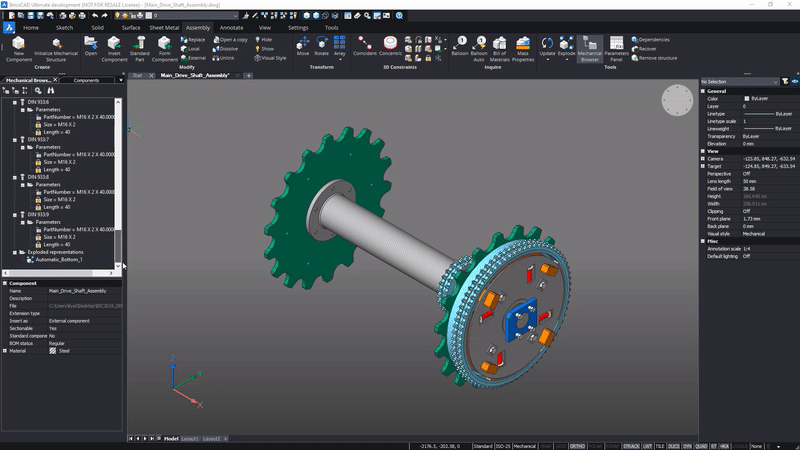This screenshot has height=450, width=800.
Task: Click the binoculars search icon in browser
Action: (x=51, y=90)
